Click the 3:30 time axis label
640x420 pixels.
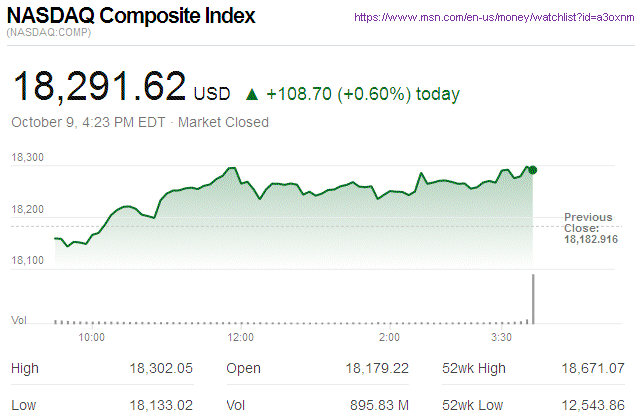pyautogui.click(x=502, y=338)
